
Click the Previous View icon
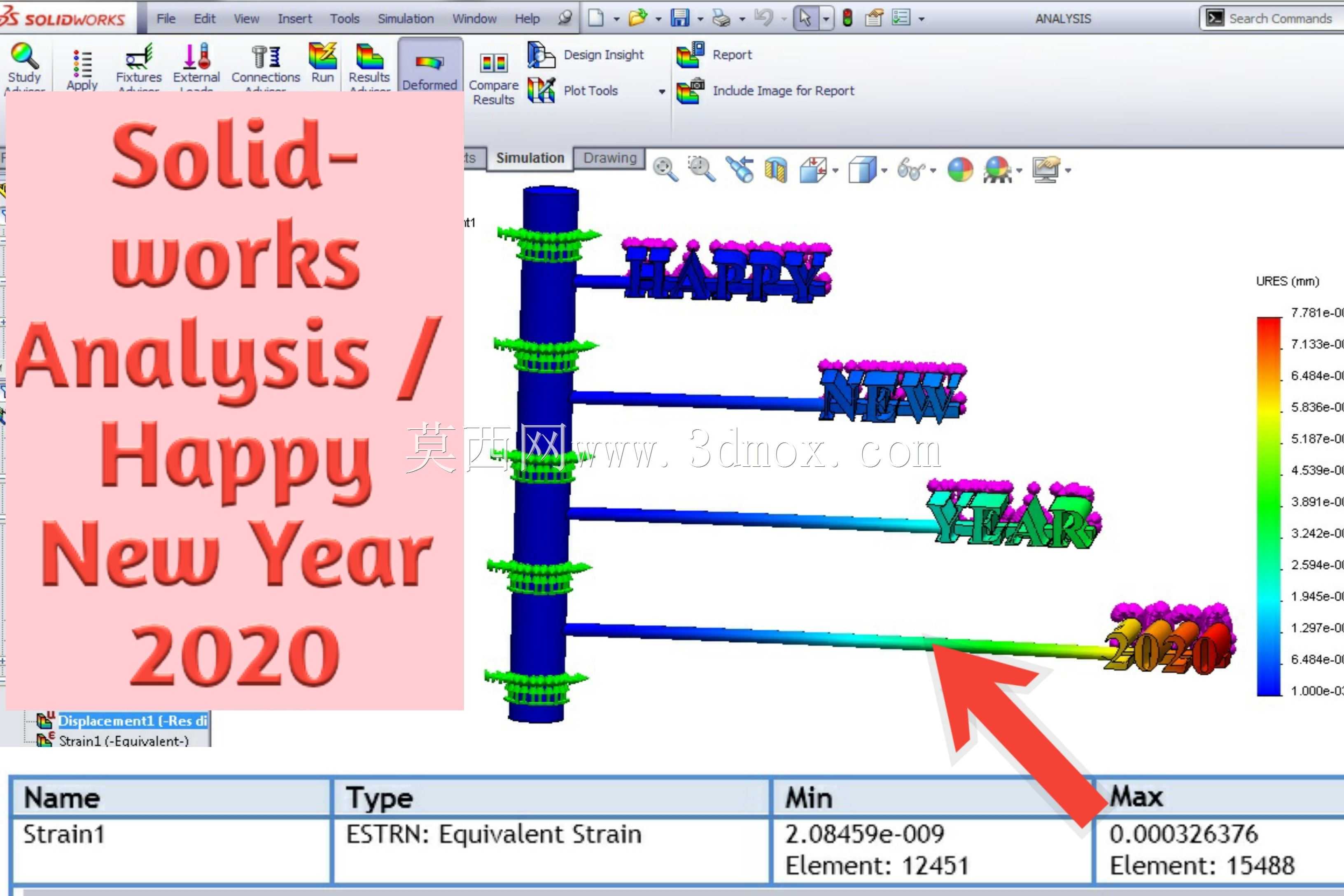(x=740, y=170)
